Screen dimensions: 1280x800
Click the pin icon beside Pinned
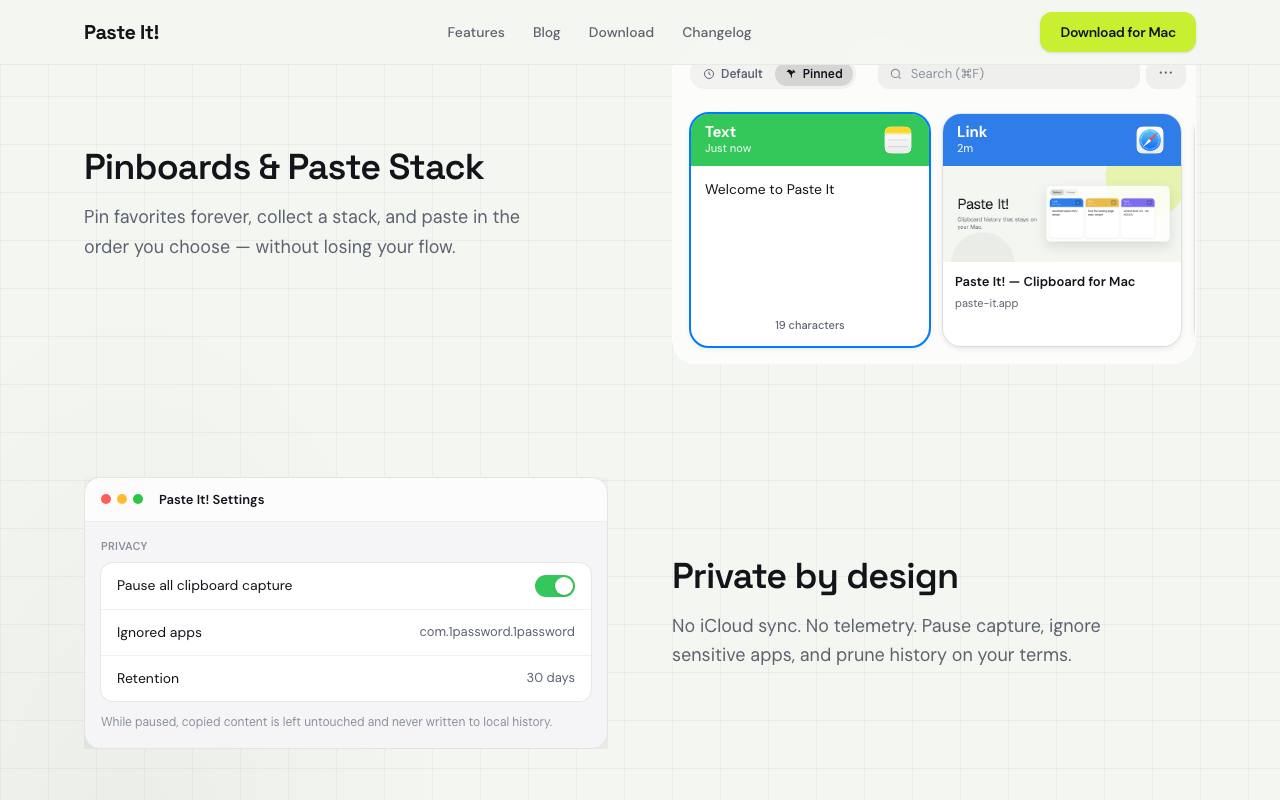791,74
